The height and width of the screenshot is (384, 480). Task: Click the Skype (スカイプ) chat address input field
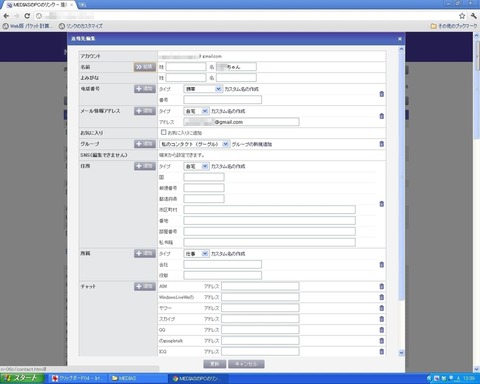click(260, 319)
